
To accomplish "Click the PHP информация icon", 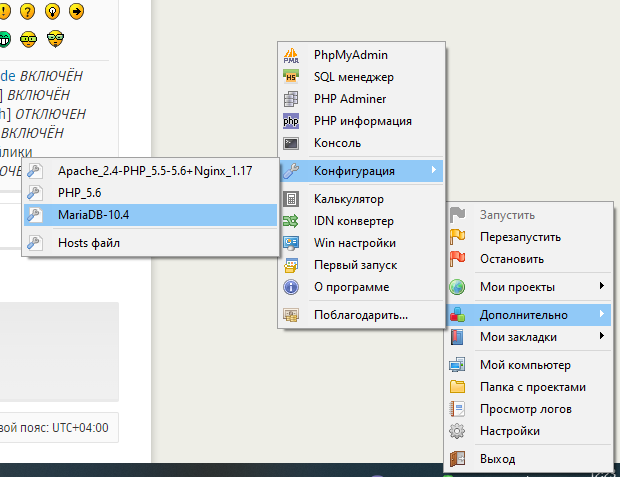I will click(x=292, y=121).
